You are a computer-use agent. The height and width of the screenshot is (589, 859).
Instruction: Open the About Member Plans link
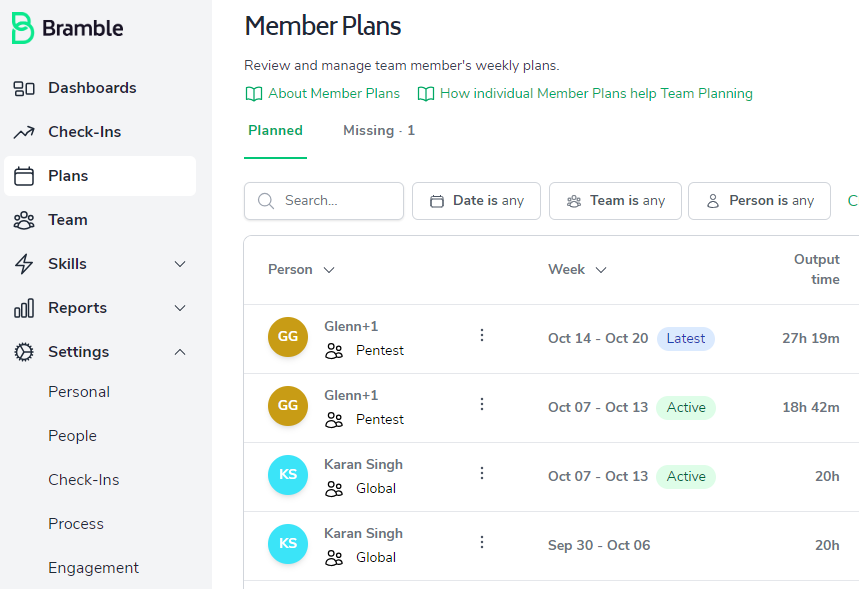(333, 94)
